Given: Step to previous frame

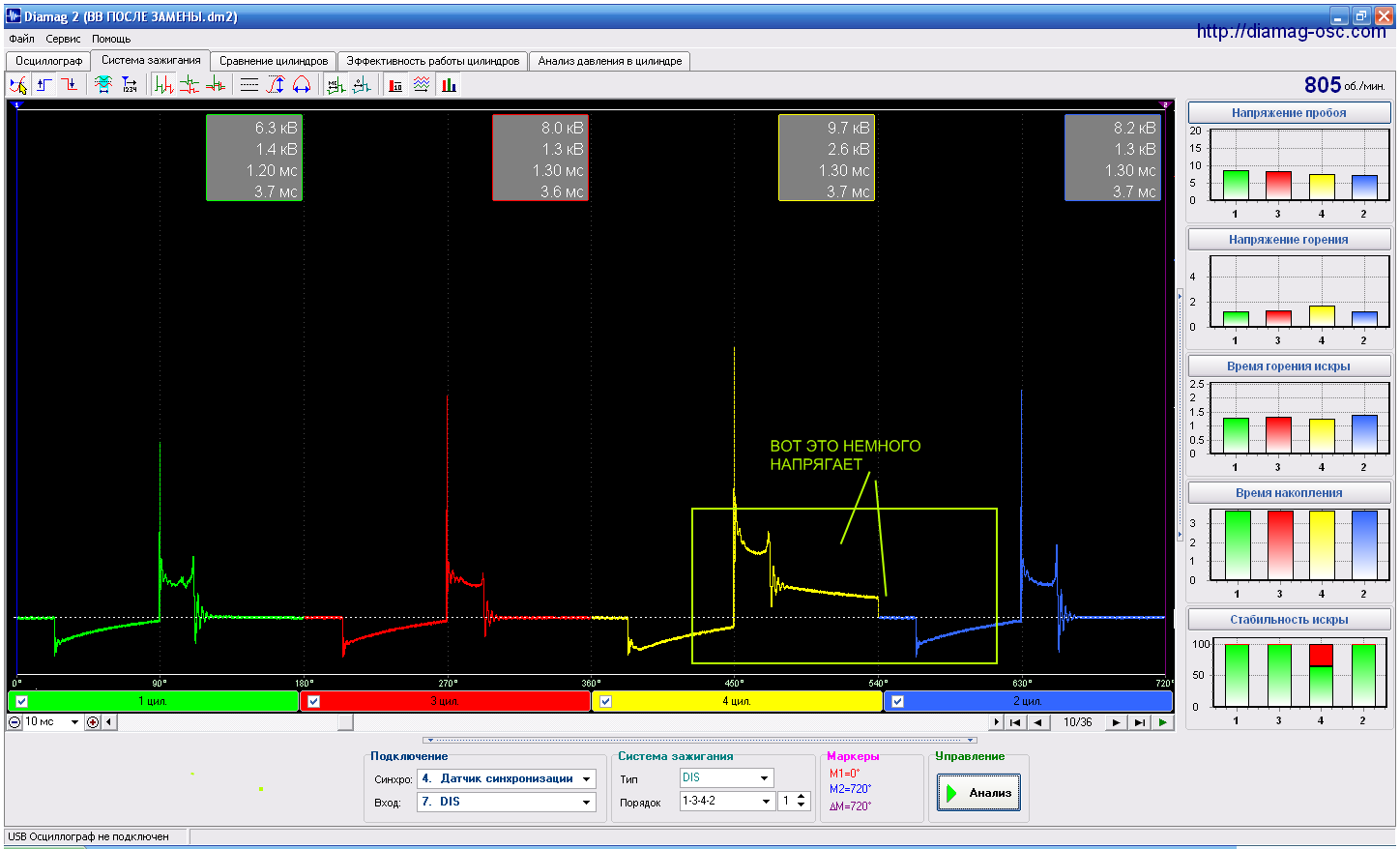Looking at the screenshot, I should (x=1037, y=722).
